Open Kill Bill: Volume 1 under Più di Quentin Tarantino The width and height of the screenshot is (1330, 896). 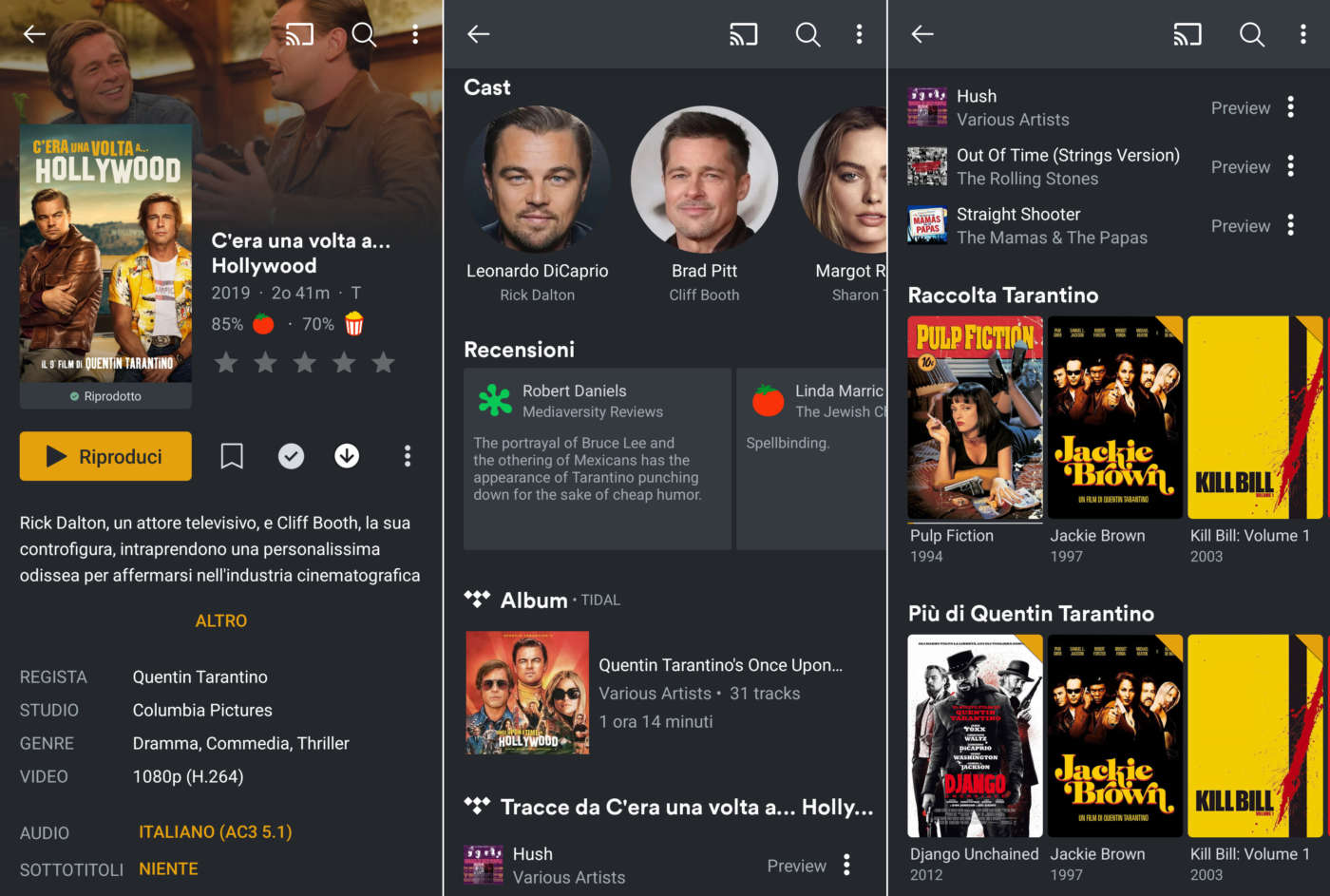pyautogui.click(x=1256, y=736)
